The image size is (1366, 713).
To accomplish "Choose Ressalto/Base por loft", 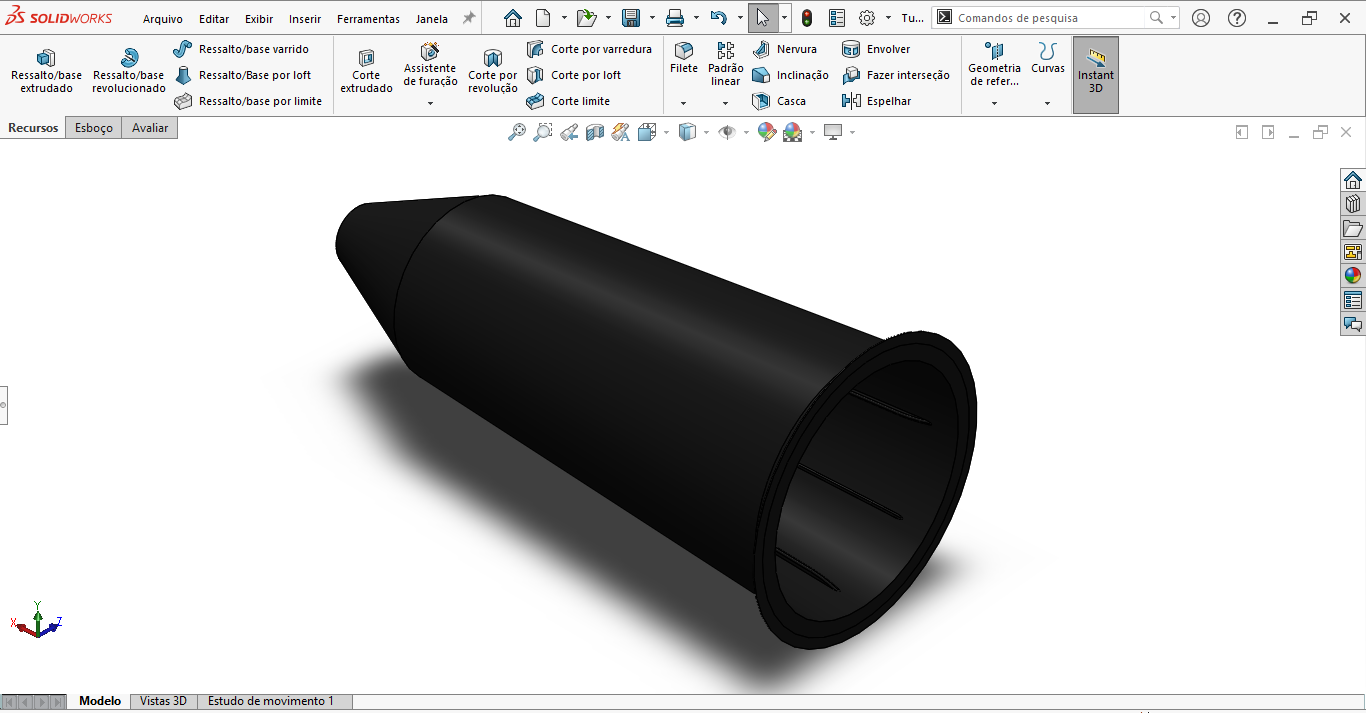I will point(242,75).
